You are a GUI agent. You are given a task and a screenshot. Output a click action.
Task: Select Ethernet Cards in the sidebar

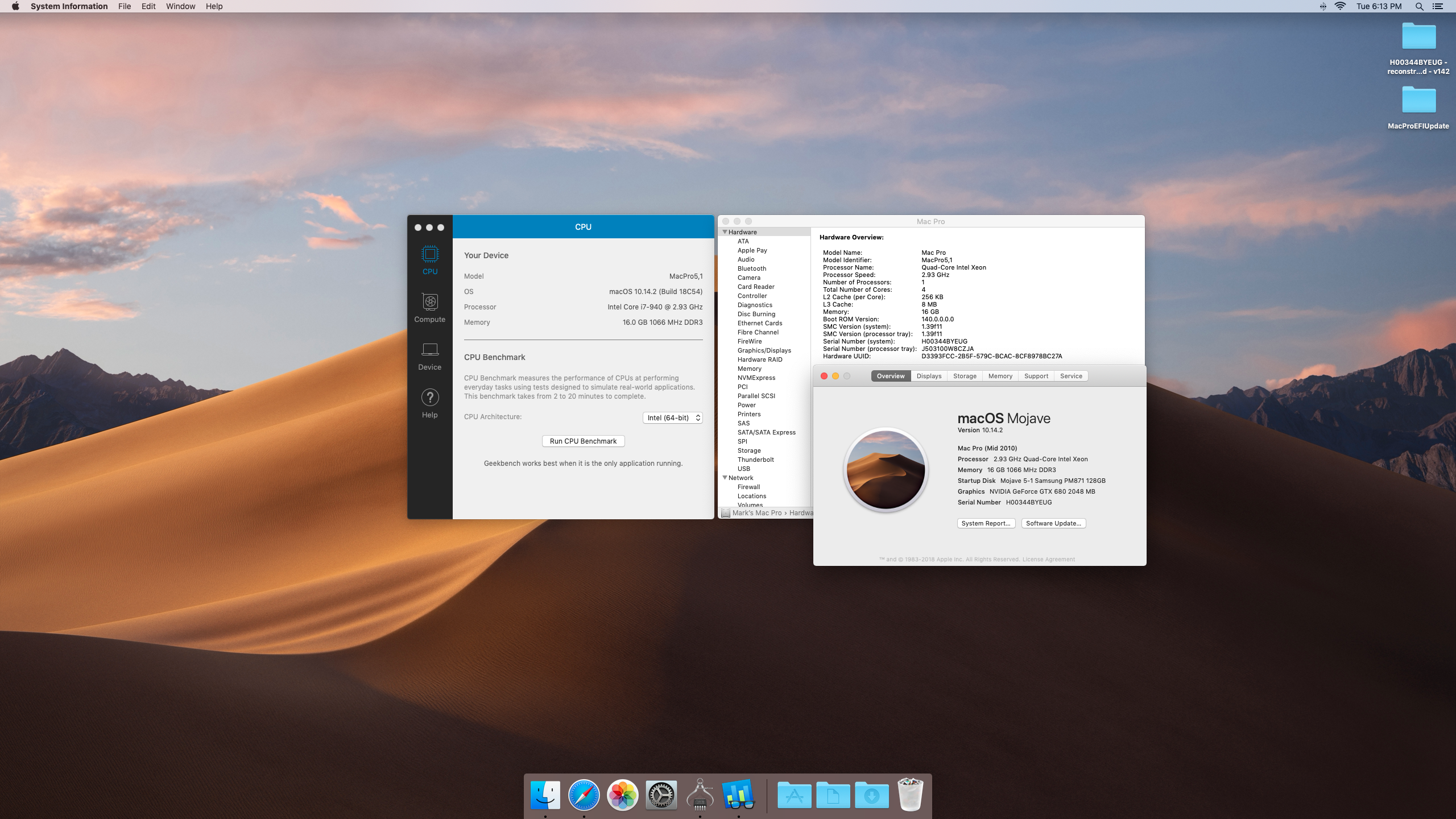point(759,323)
